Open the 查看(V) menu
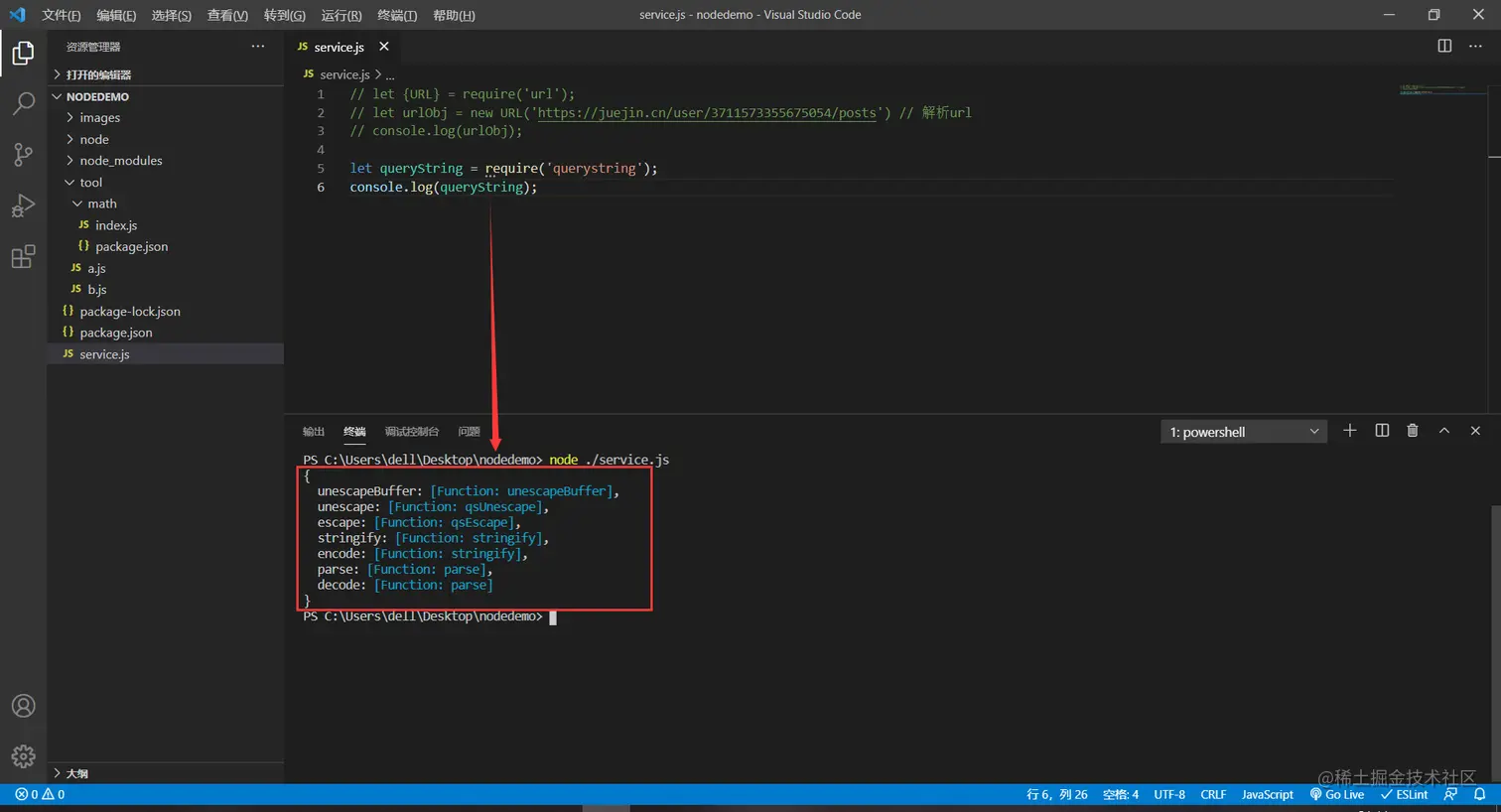This screenshot has height=812, width=1501. click(x=227, y=15)
